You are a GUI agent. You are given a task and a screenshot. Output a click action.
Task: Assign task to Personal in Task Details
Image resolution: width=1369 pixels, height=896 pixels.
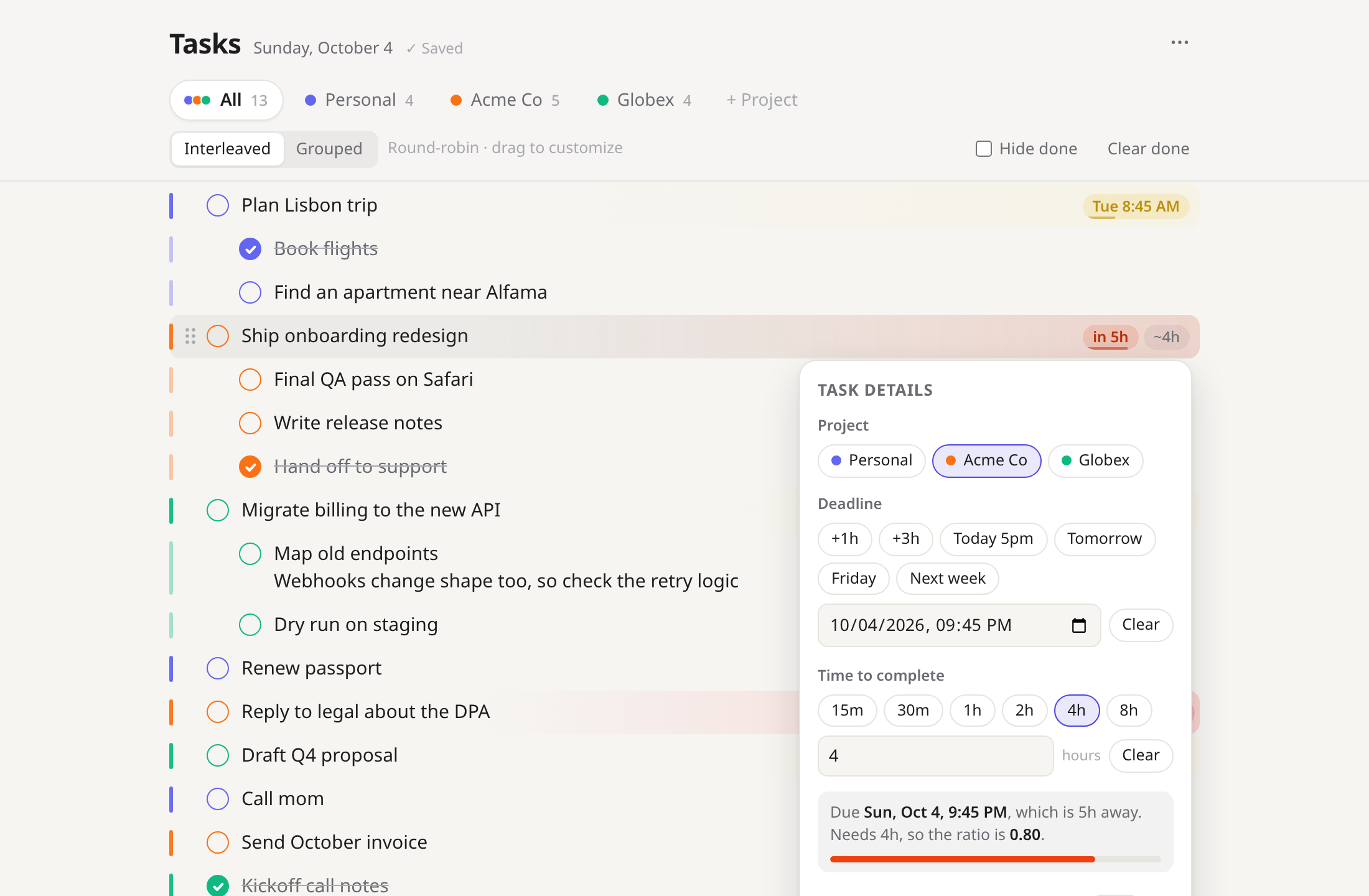pos(871,460)
